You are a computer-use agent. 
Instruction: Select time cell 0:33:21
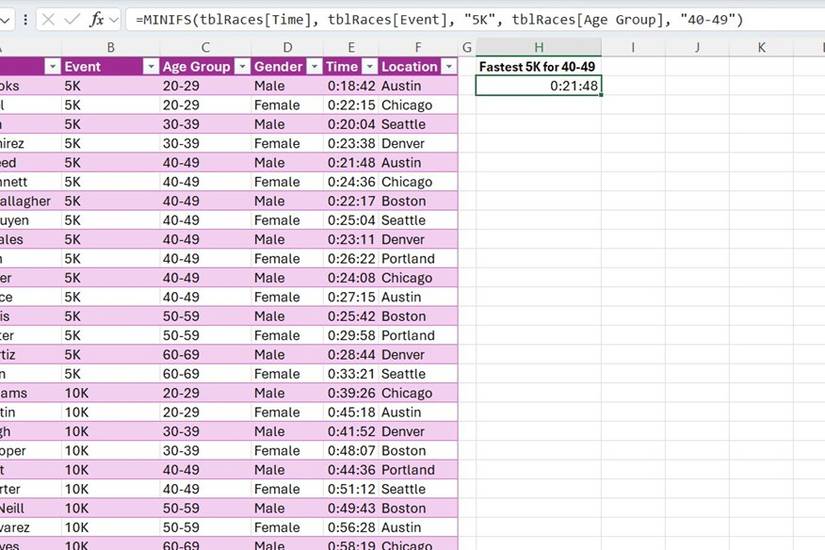[351, 374]
